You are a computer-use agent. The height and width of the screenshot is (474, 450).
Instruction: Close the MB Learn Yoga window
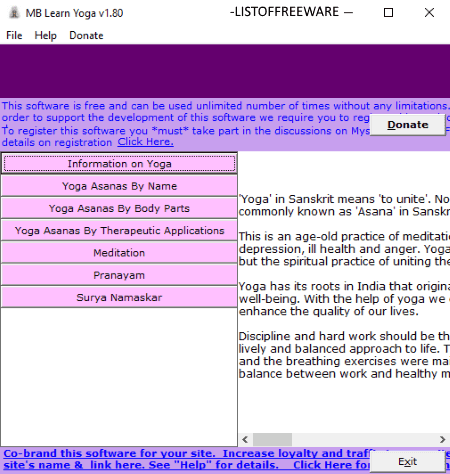(x=429, y=13)
